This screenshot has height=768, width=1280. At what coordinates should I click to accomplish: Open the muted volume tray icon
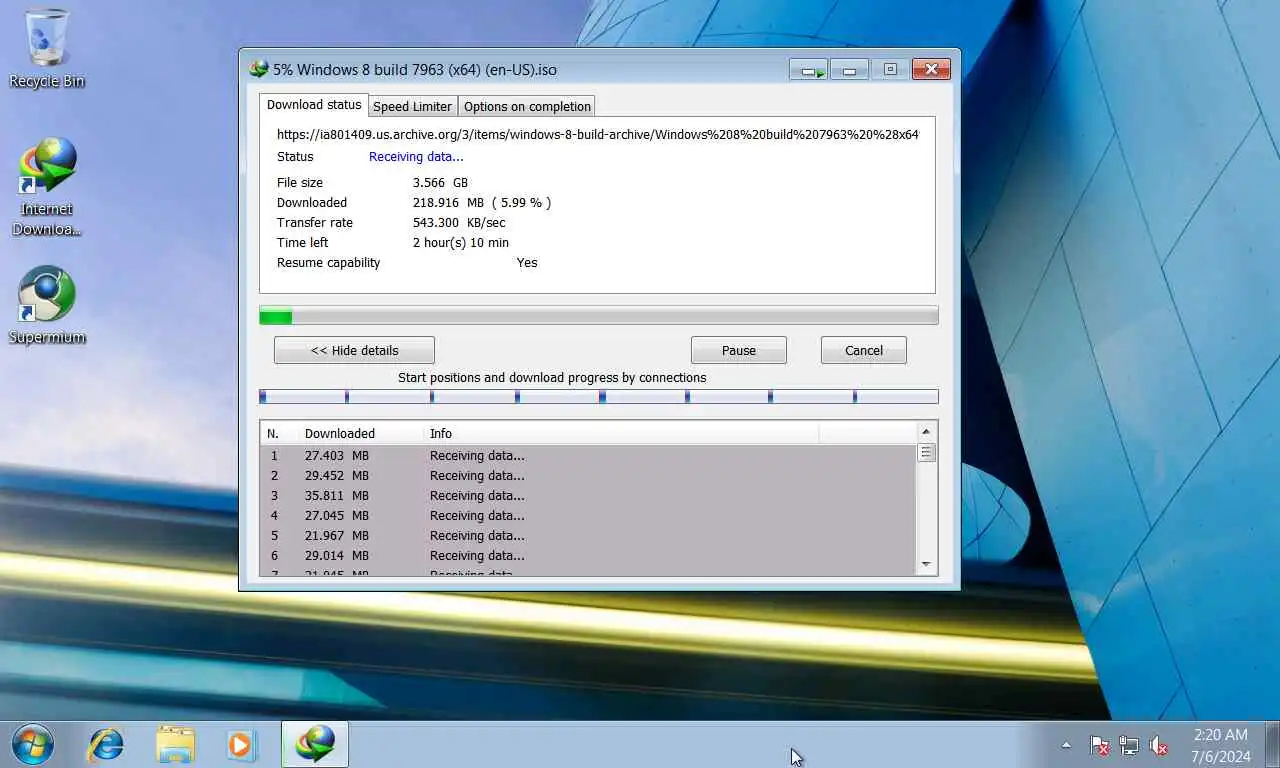pos(1159,745)
